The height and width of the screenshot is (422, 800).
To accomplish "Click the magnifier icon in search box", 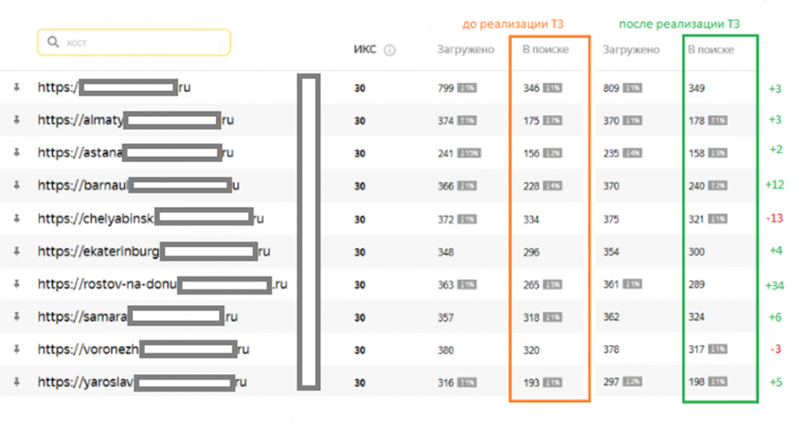I will coord(53,42).
